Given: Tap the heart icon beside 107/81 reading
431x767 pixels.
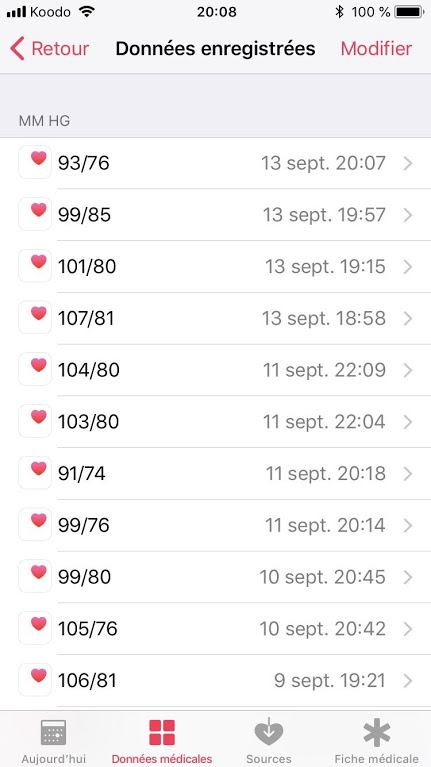Looking at the screenshot, I should (x=35, y=317).
